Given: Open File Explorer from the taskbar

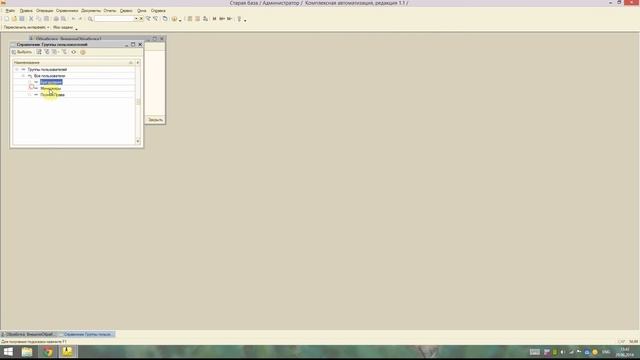Looking at the screenshot, I should [x=27, y=351].
